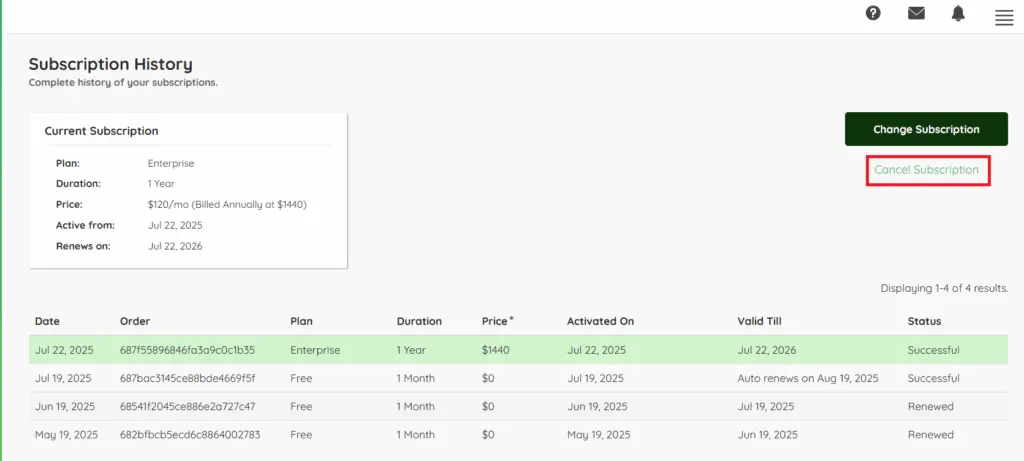Show notifications via the bell icon
Image resolution: width=1024 pixels, height=461 pixels.
[958, 13]
